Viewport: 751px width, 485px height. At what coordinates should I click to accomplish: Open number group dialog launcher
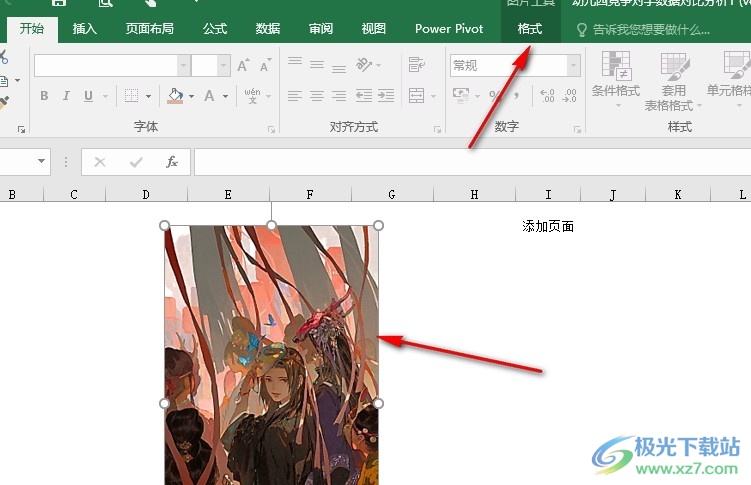tap(577, 129)
